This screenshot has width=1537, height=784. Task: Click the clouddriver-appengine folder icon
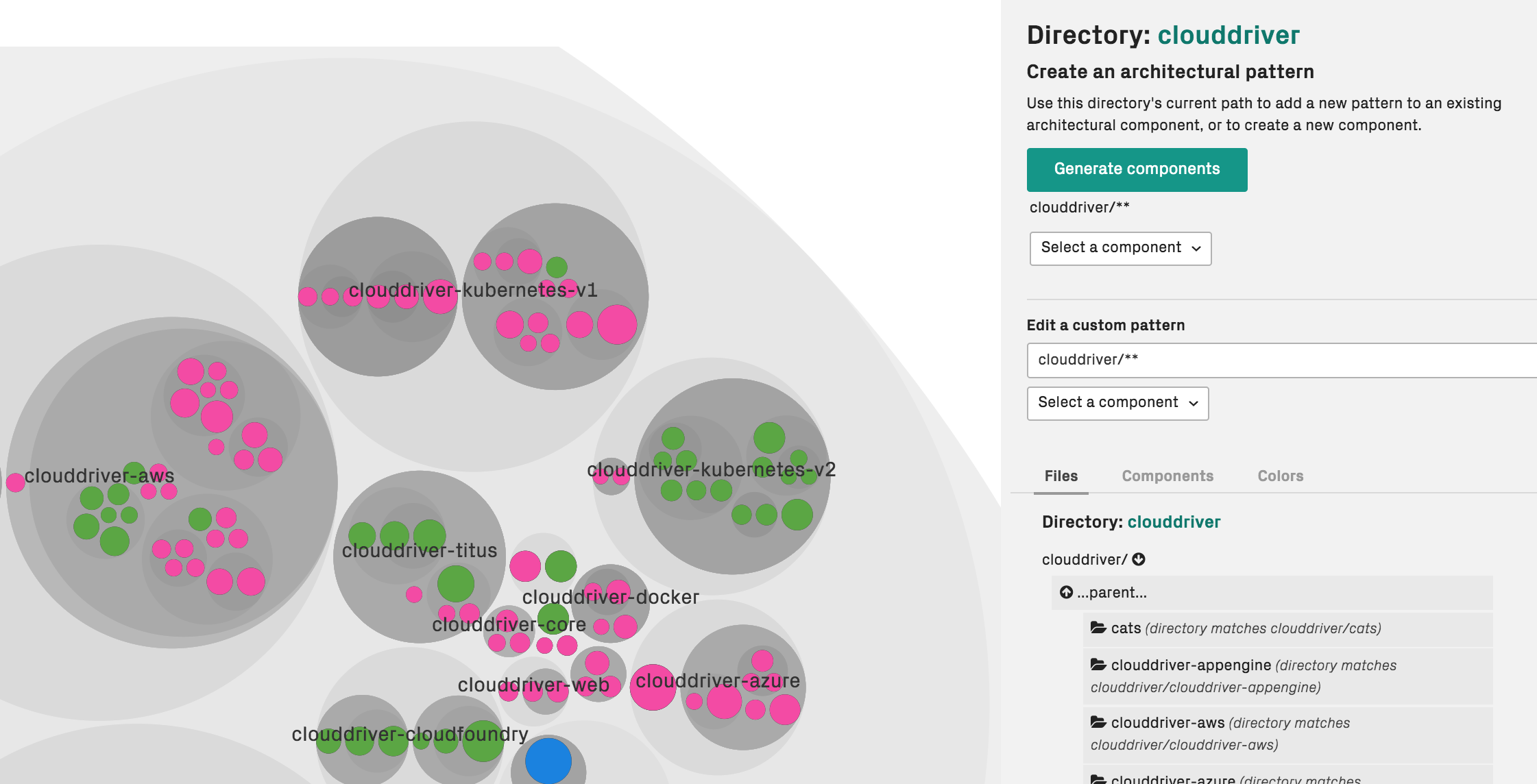tap(1100, 665)
